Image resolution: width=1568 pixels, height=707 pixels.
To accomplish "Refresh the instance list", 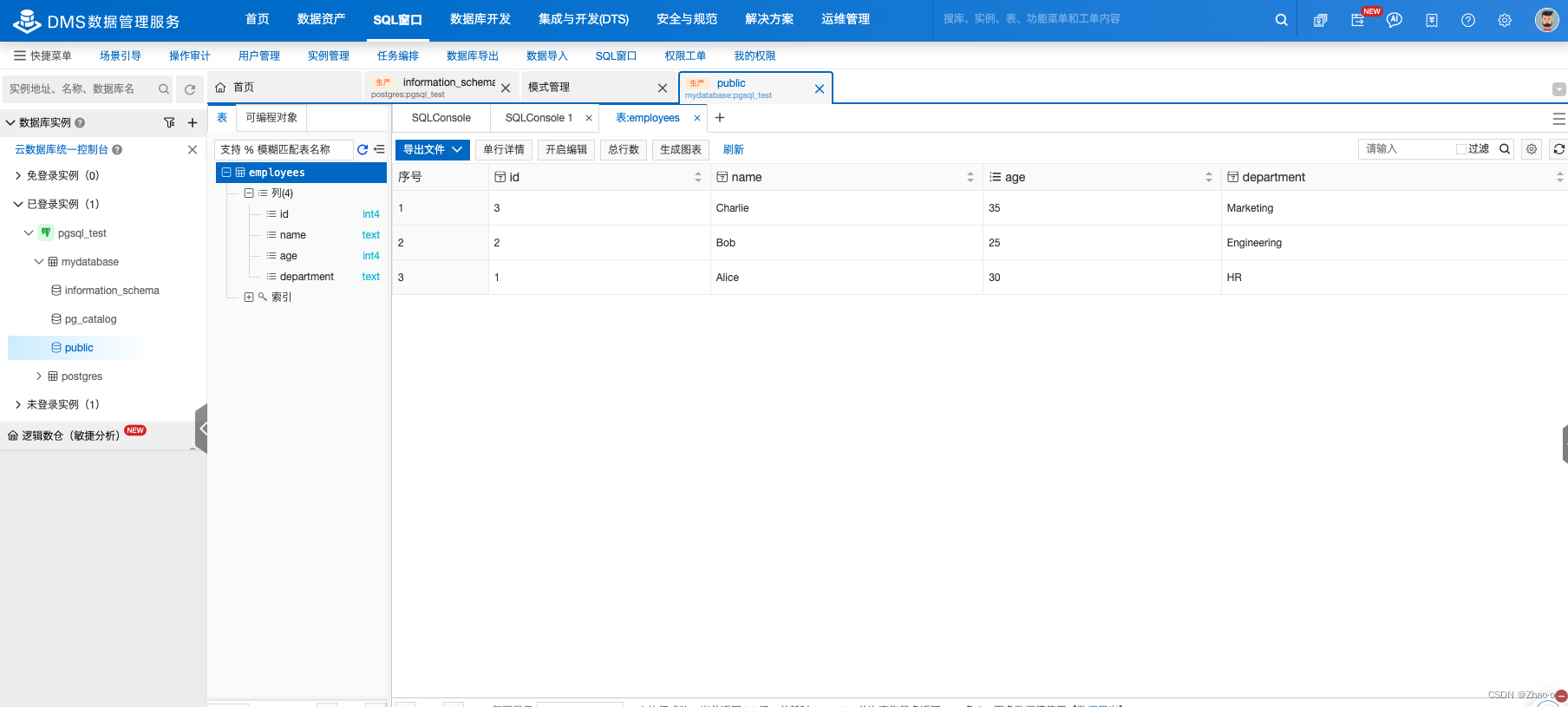I will click(x=190, y=89).
